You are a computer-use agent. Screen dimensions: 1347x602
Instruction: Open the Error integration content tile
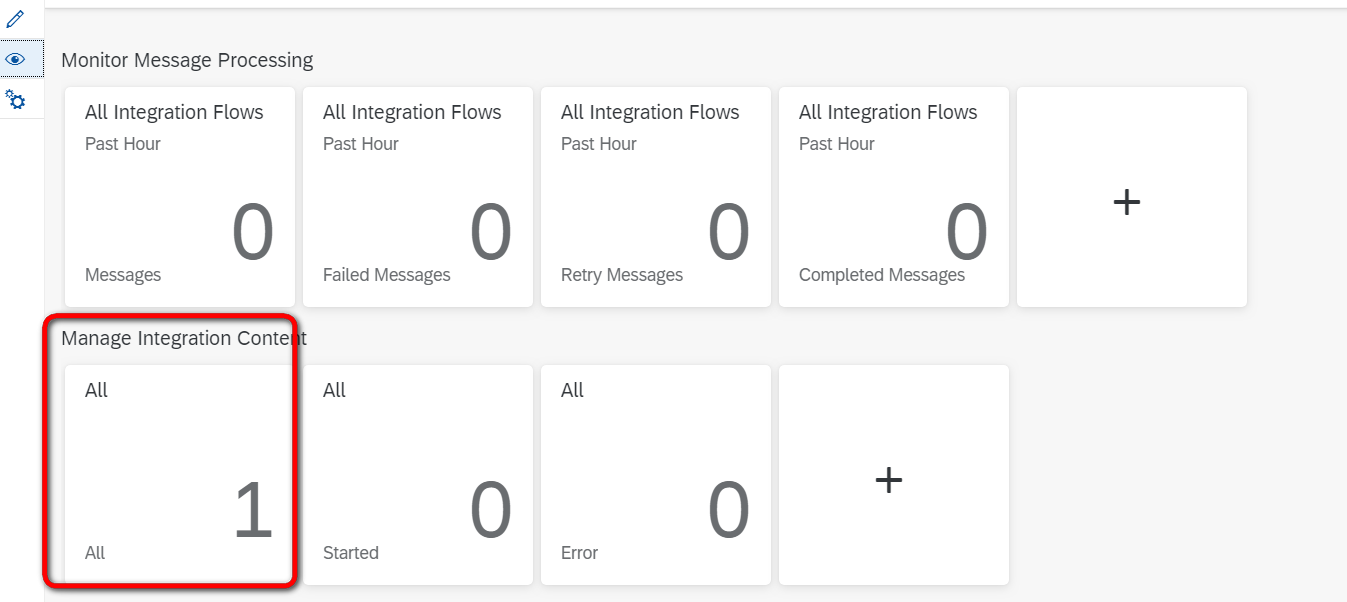[655, 475]
